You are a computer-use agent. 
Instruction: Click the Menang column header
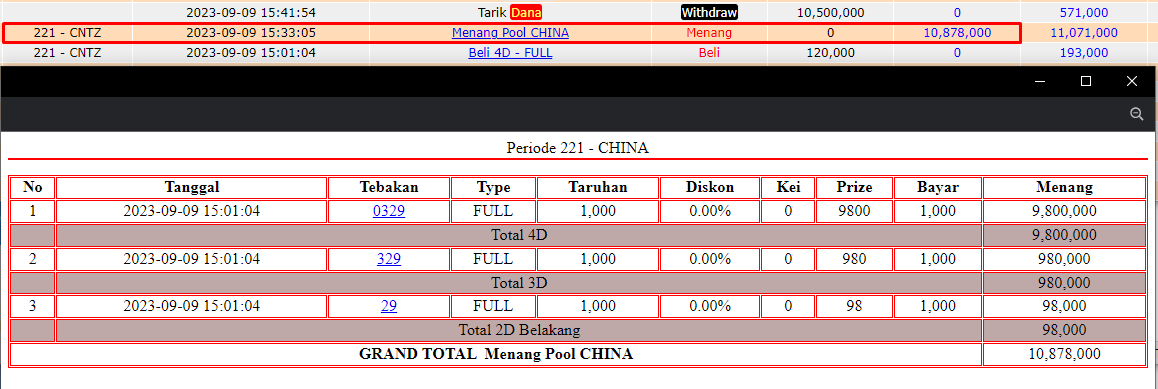point(1064,187)
